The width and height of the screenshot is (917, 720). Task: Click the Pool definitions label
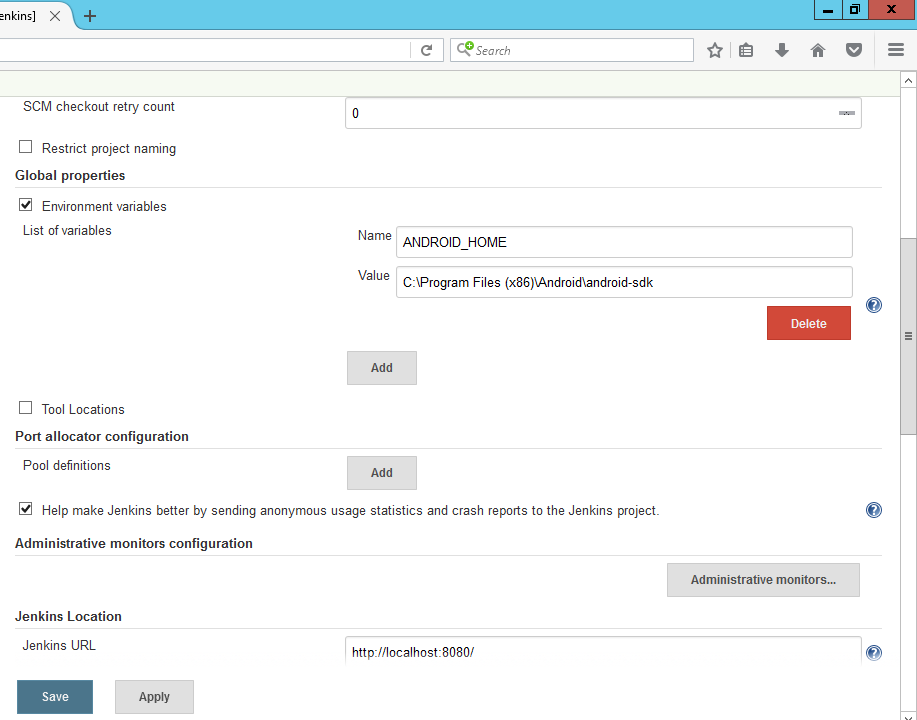pos(67,466)
